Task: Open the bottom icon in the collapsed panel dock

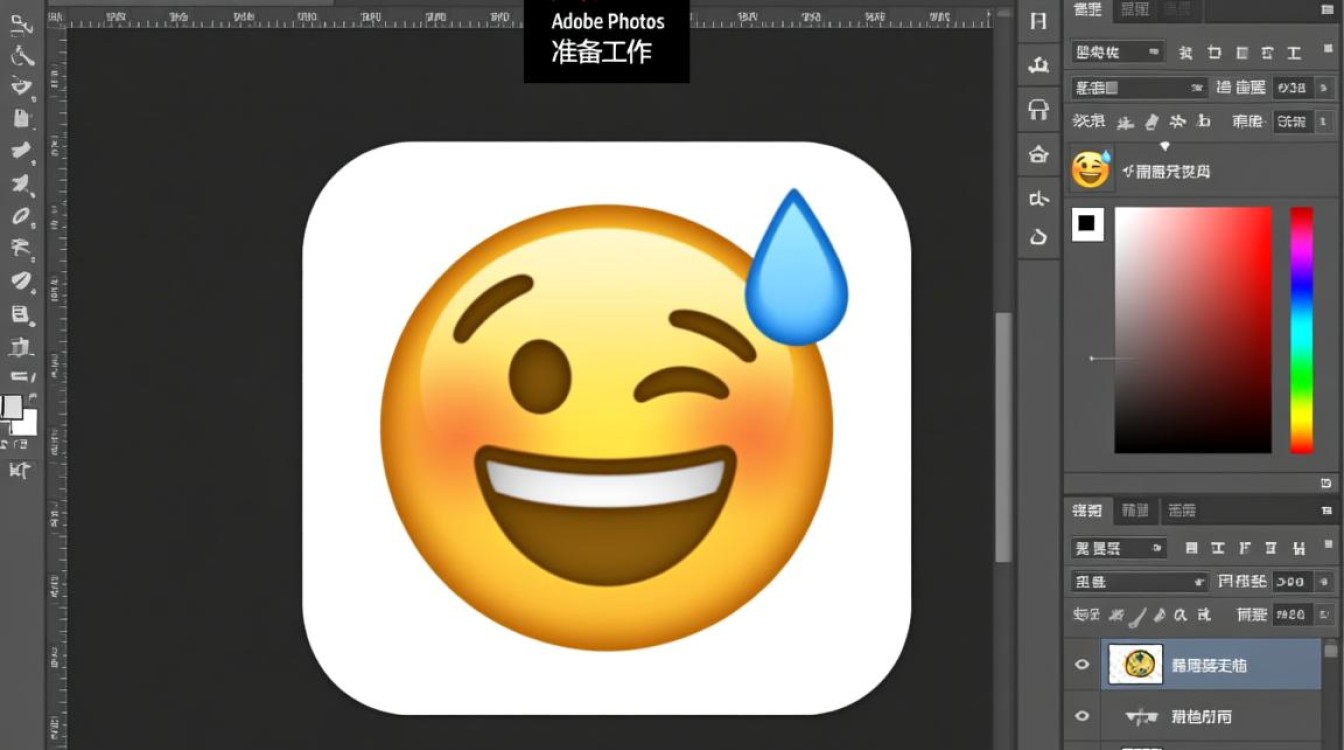Action: coord(1039,237)
